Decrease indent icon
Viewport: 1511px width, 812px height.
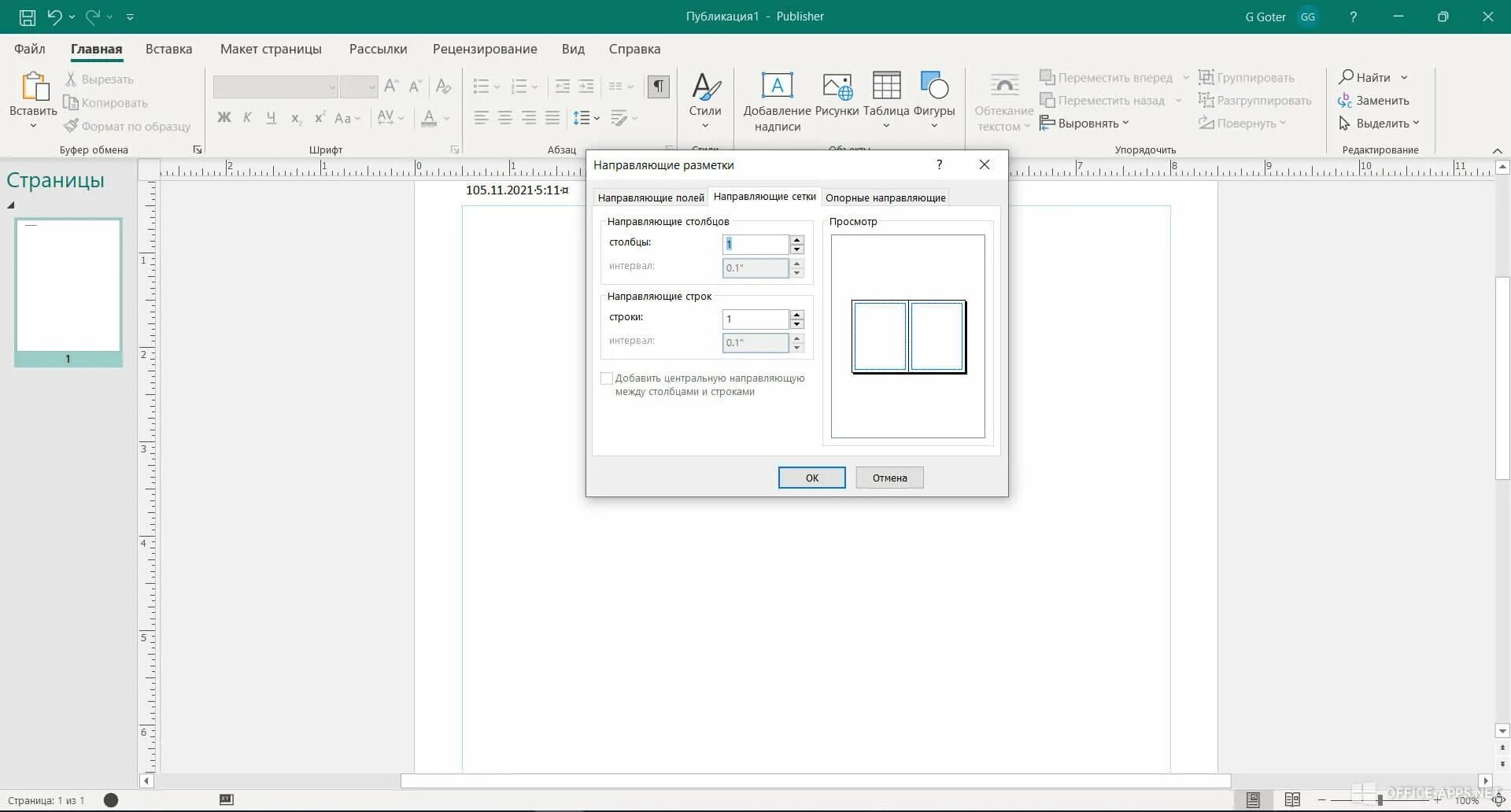pos(562,86)
